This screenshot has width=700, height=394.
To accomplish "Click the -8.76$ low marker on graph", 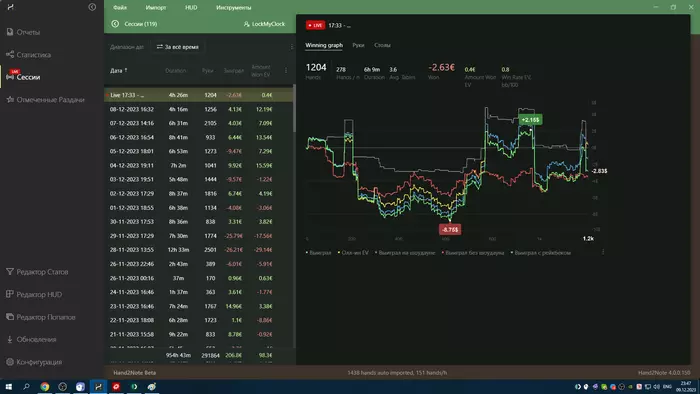I will tap(450, 229).
